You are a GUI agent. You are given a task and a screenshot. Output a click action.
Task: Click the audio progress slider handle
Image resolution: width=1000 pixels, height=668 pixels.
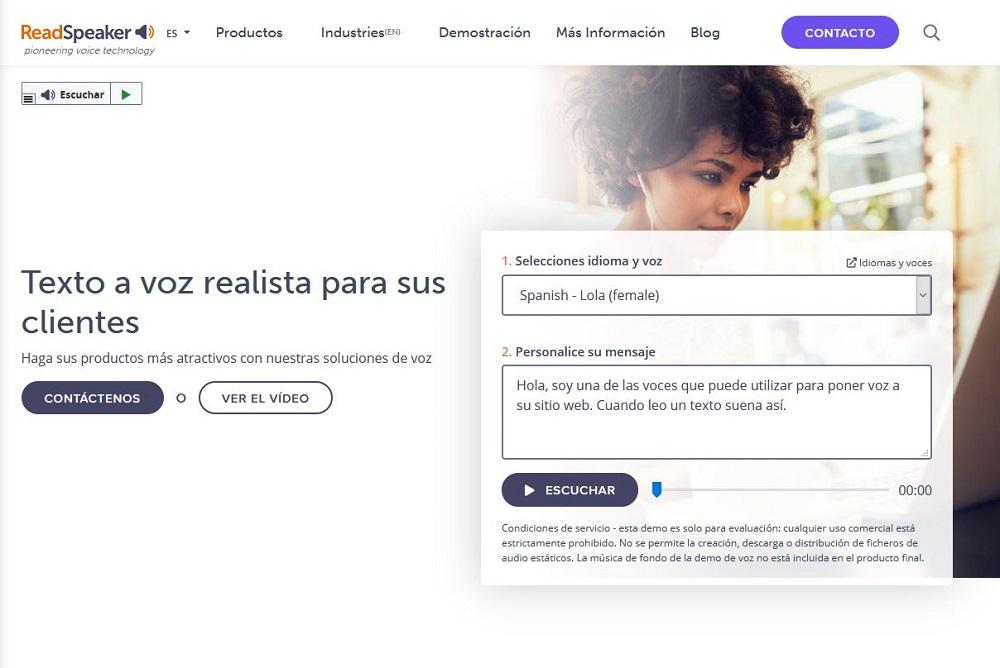tap(656, 489)
